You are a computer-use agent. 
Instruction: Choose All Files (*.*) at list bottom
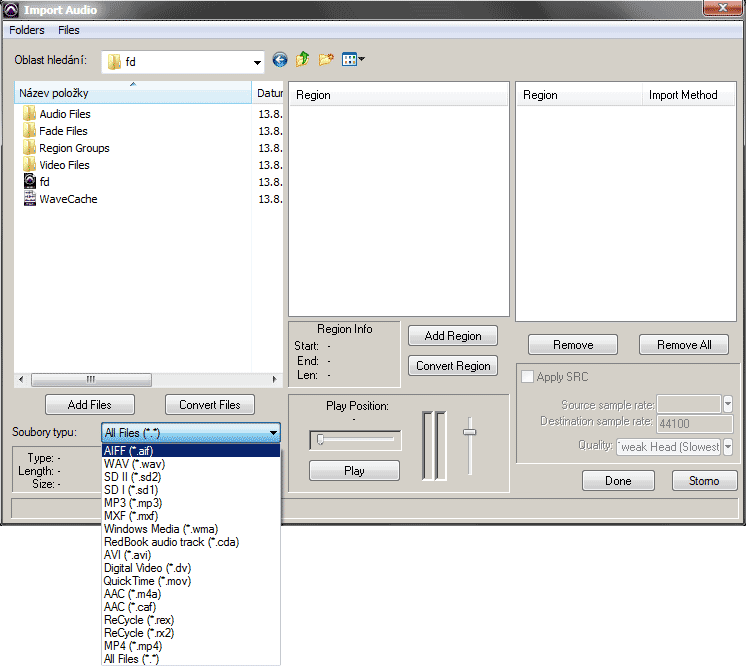pos(191,659)
